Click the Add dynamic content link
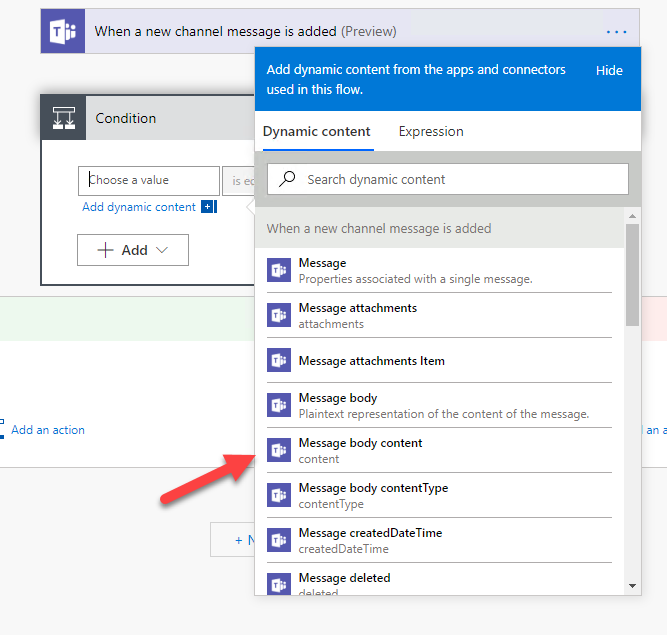This screenshot has height=635, width=667. coord(139,207)
